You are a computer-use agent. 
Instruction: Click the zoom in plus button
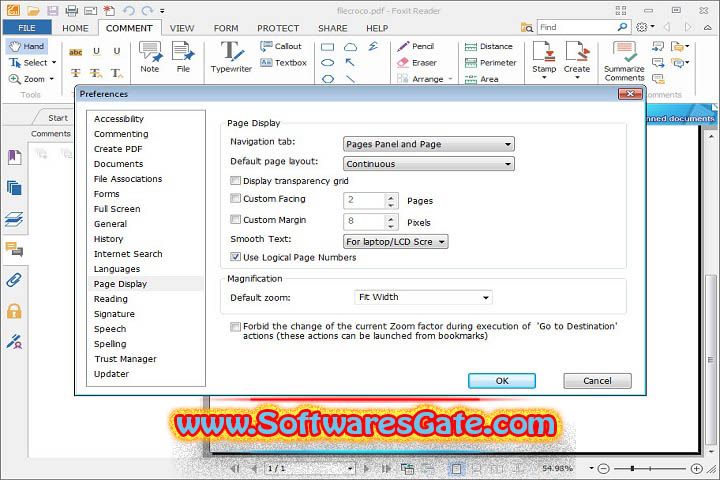[x=697, y=469]
